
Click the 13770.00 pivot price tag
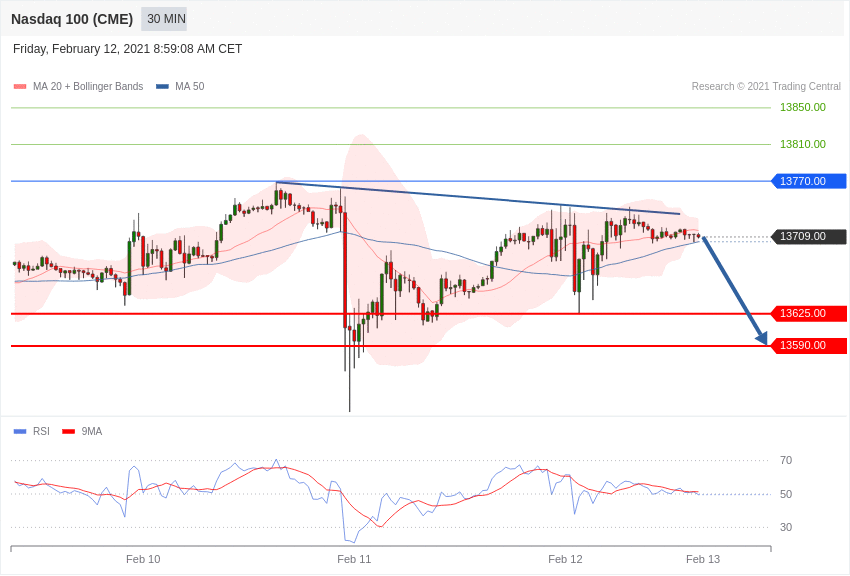(x=808, y=181)
